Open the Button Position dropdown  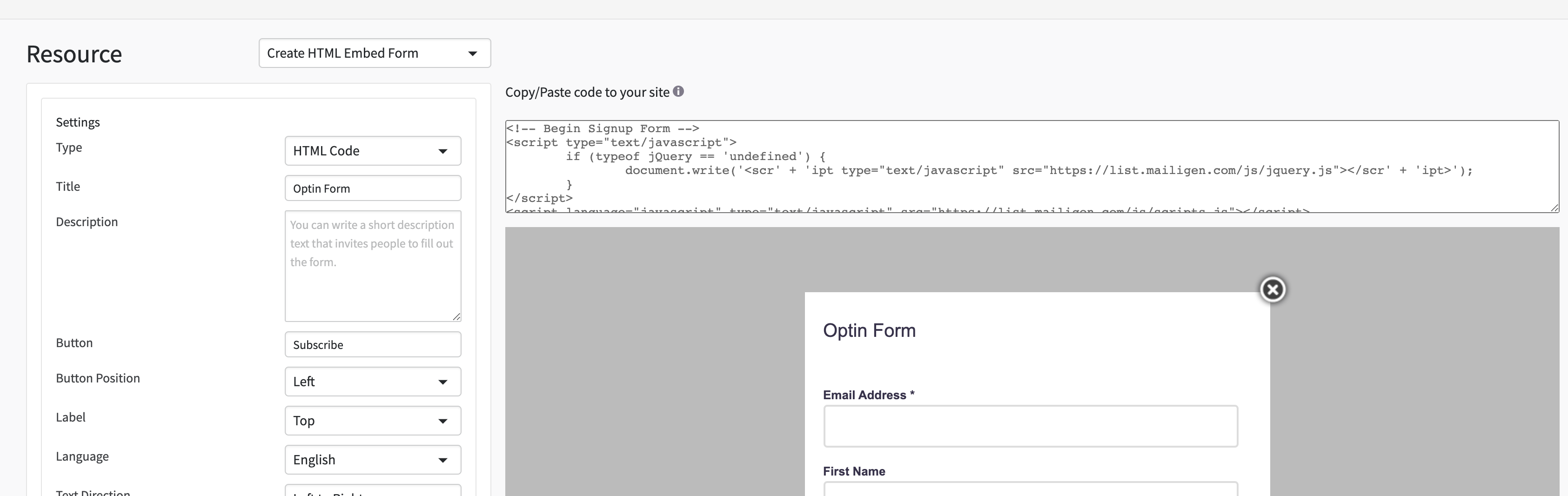pos(373,382)
